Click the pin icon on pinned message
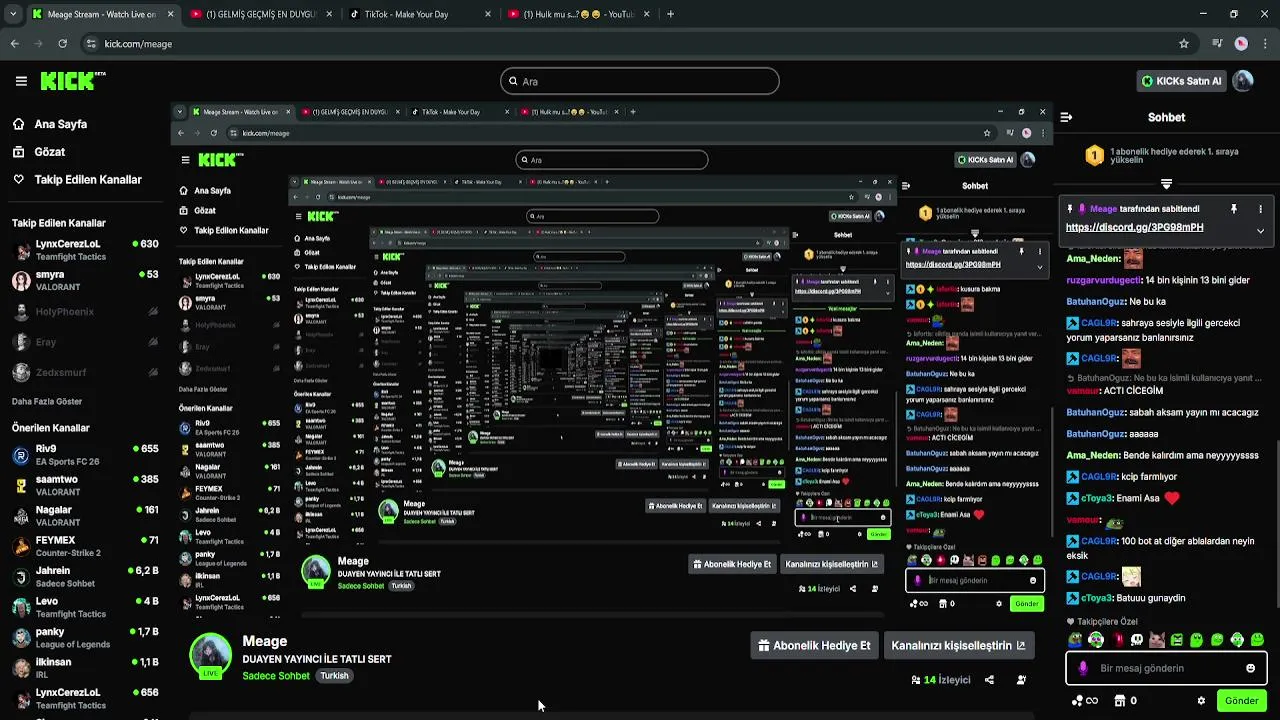Screen dimensions: 1280x720 1234,209
